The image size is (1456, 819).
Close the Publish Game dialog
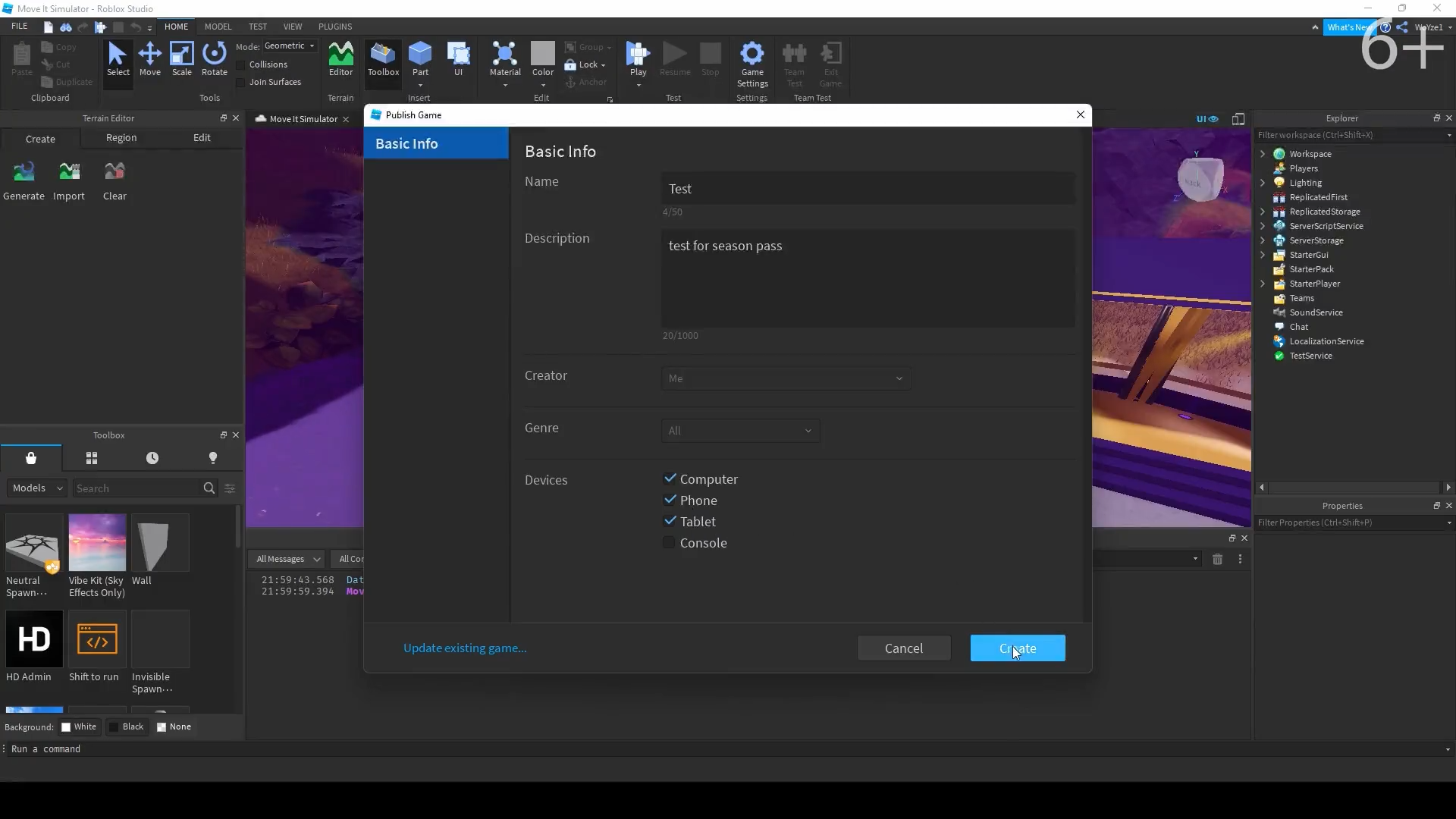tap(1081, 115)
